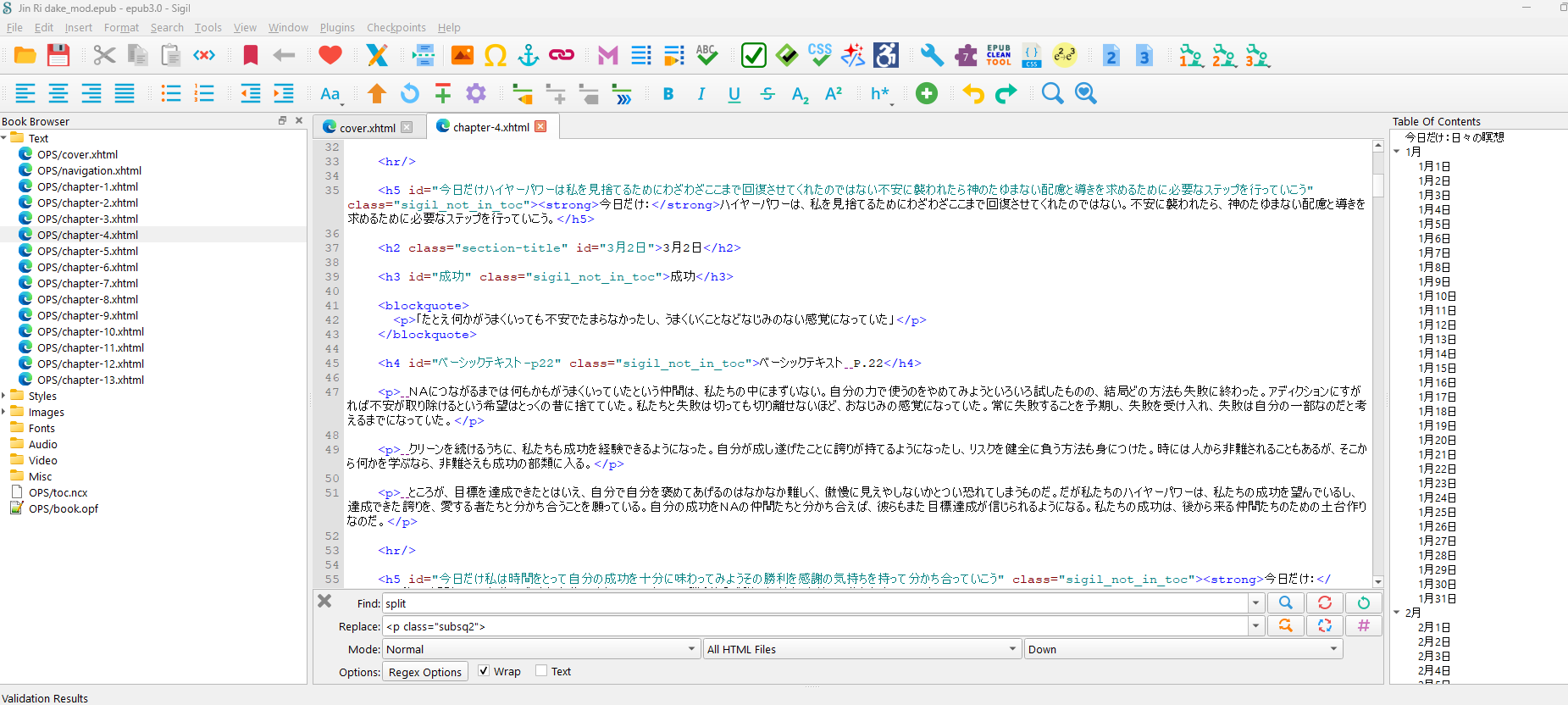Click the blue magnifier Find Next button
Screen dimensions: 1568x705
1285,602
